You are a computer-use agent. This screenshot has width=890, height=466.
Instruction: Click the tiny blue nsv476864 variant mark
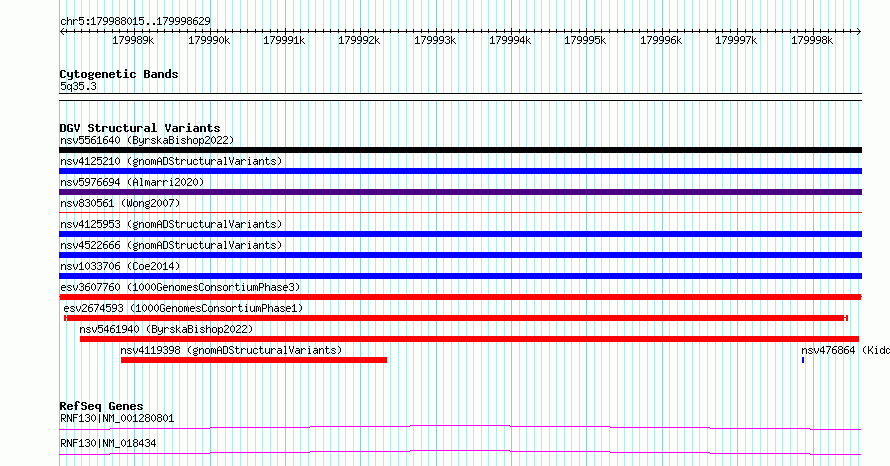(x=803, y=360)
